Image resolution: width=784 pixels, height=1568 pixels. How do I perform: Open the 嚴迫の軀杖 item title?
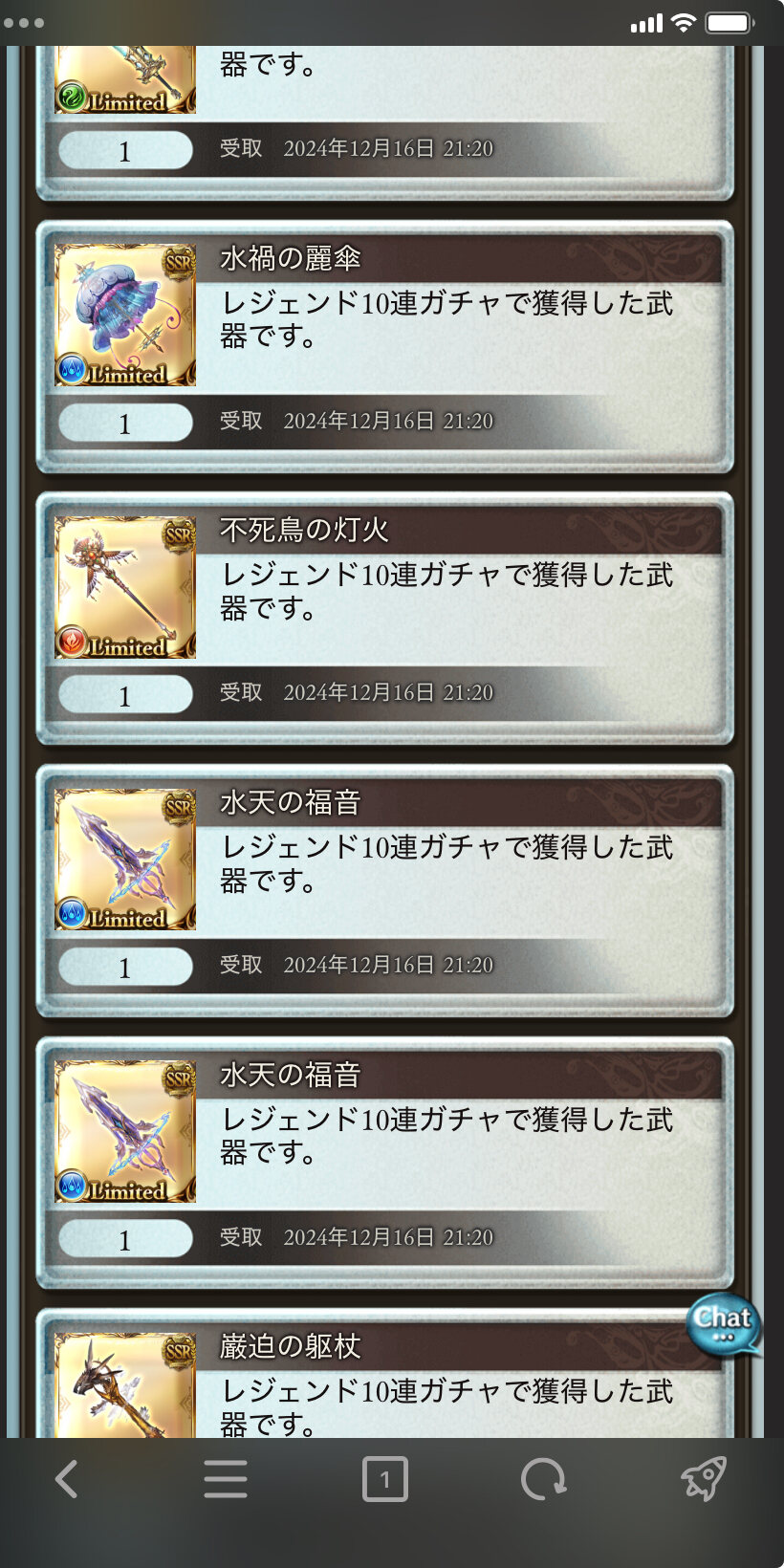tap(291, 1347)
